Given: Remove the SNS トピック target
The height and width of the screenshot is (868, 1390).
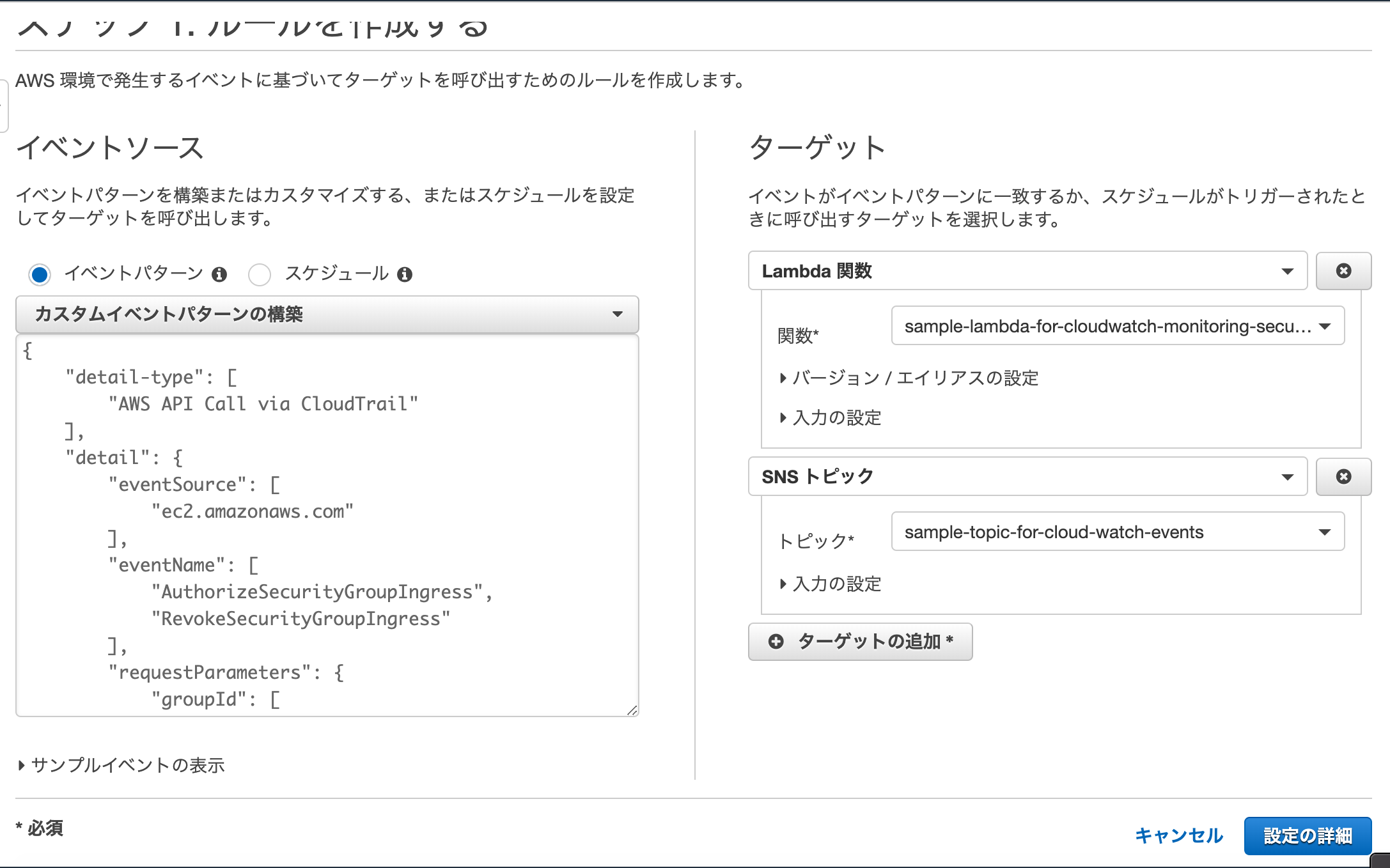Looking at the screenshot, I should click(x=1343, y=477).
